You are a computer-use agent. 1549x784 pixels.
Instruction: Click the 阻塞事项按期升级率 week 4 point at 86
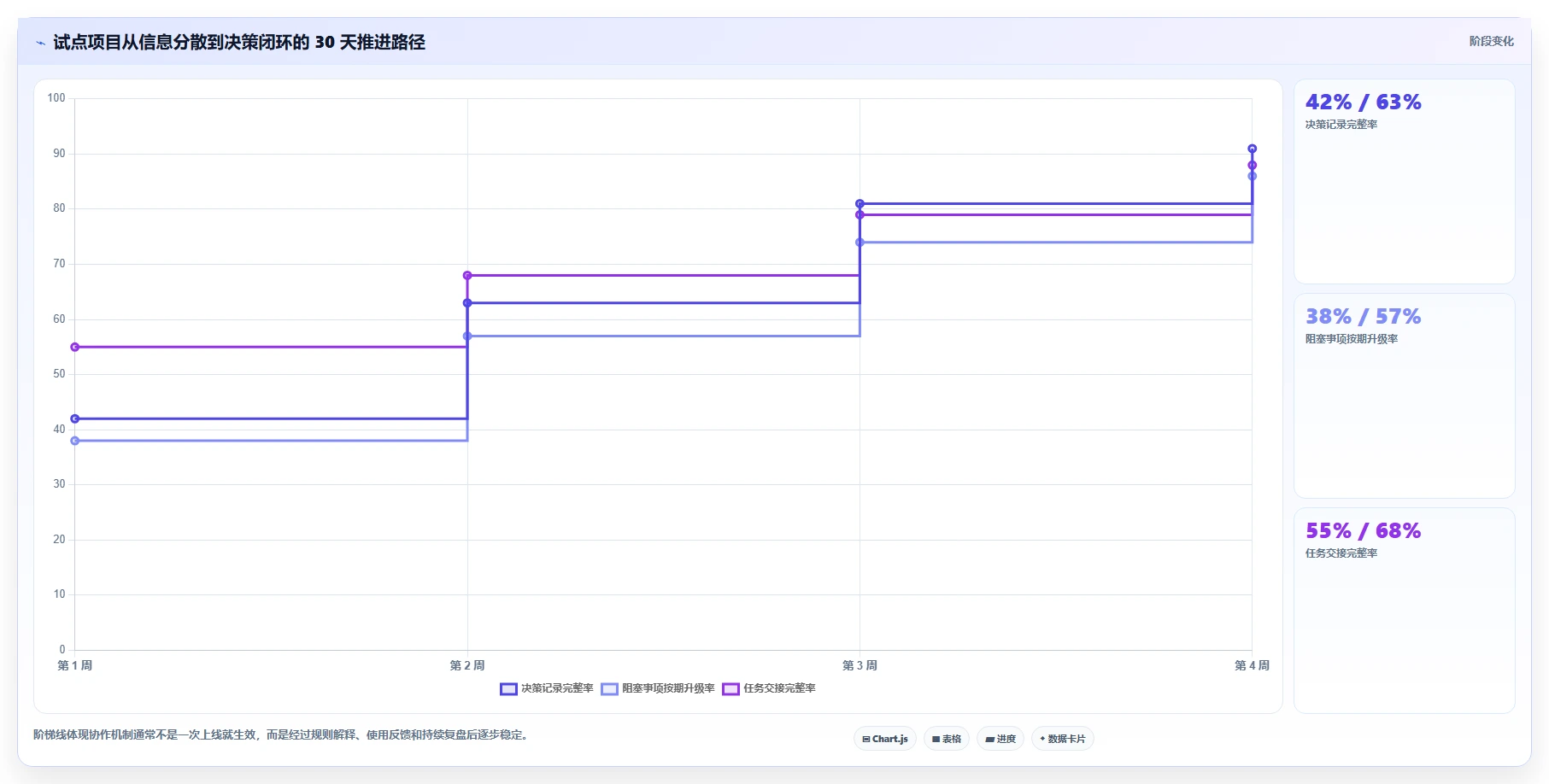1253,176
